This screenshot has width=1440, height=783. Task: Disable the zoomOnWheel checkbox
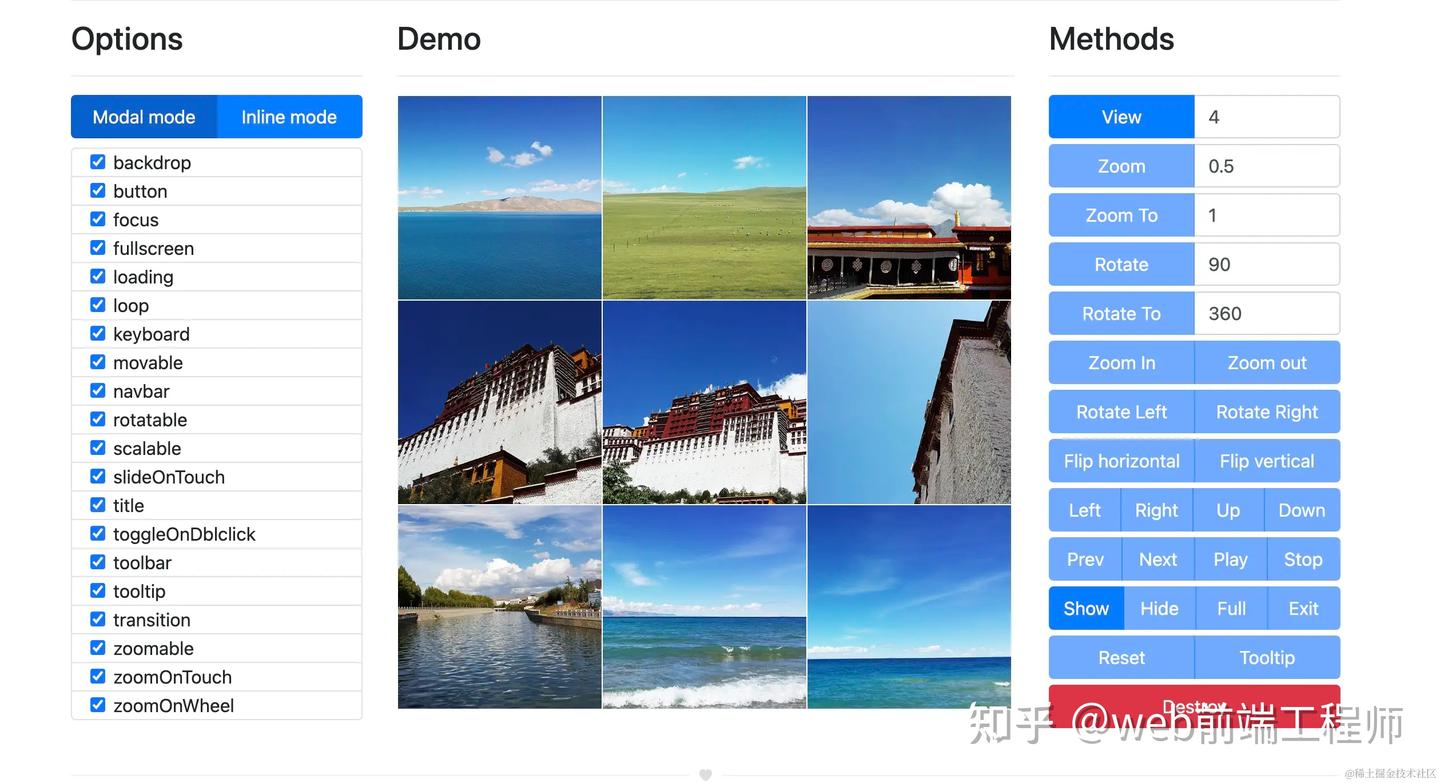[x=98, y=705]
